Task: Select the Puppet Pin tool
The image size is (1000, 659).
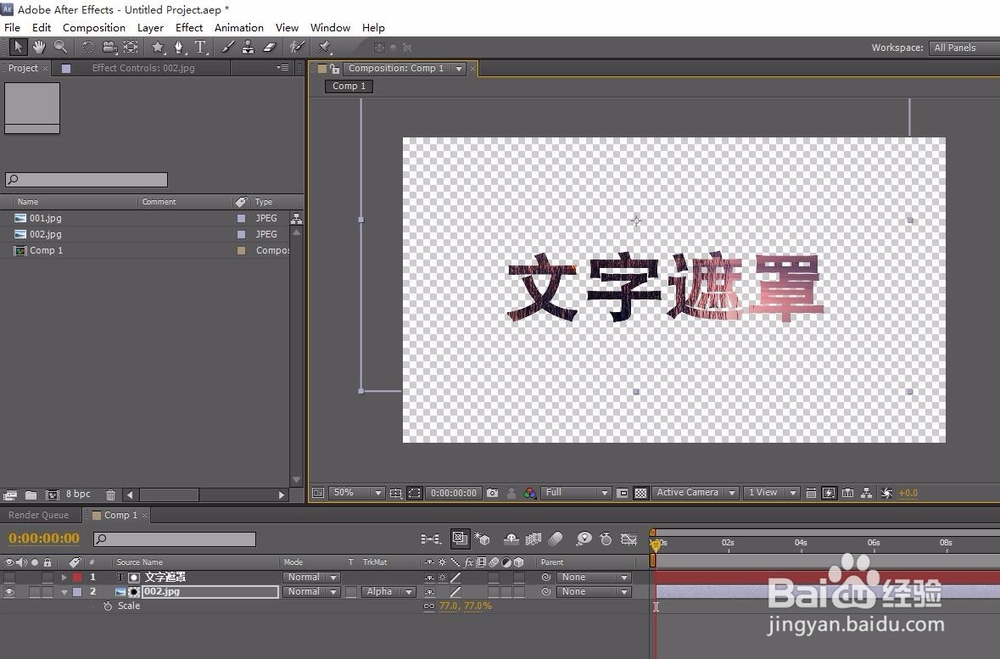Action: [324, 47]
